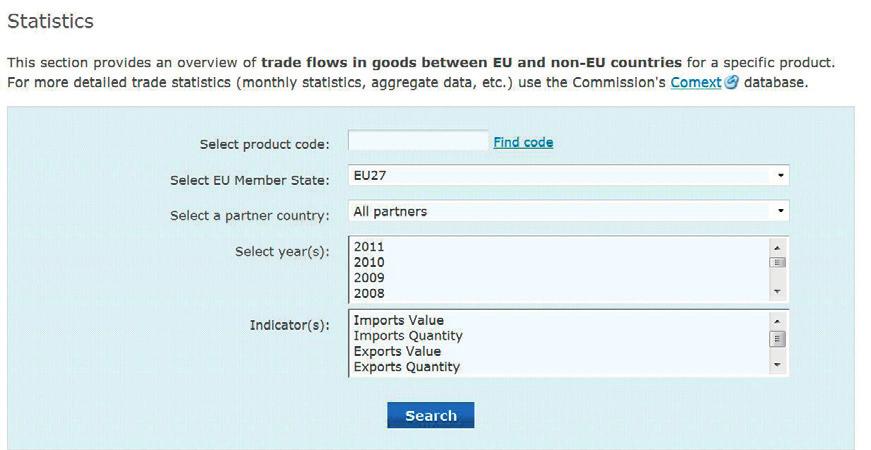This screenshot has height=450, width=871.
Task: Click the indicators list down arrow
Action: (x=777, y=365)
